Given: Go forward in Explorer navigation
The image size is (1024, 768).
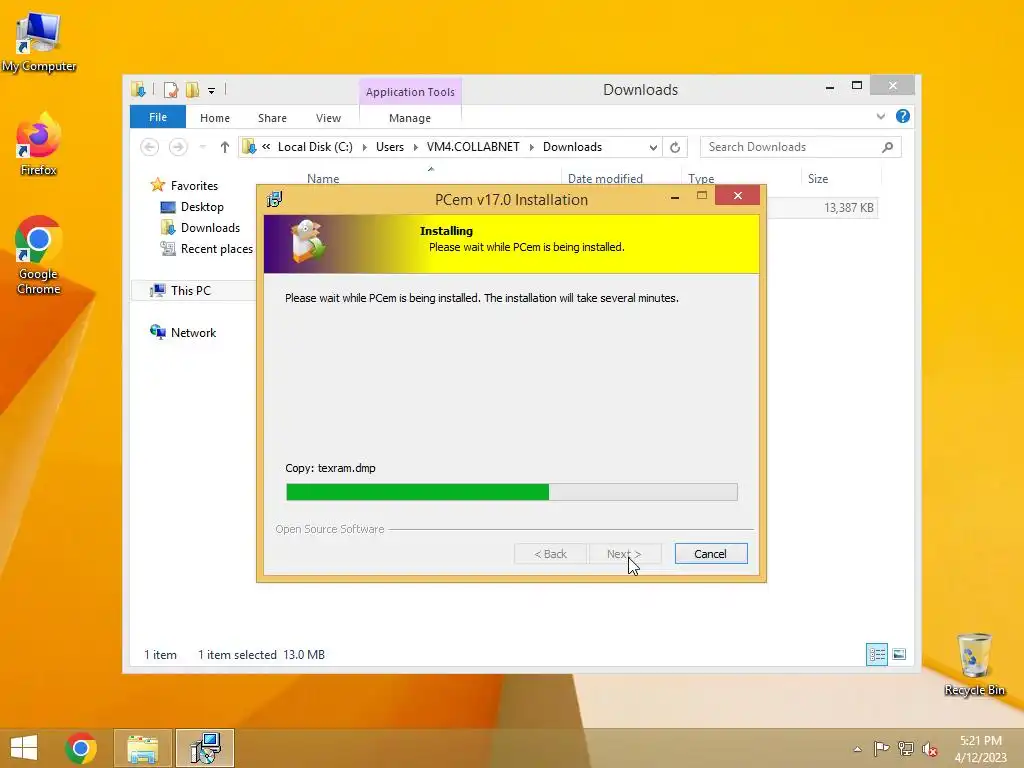Looking at the screenshot, I should click(x=178, y=147).
